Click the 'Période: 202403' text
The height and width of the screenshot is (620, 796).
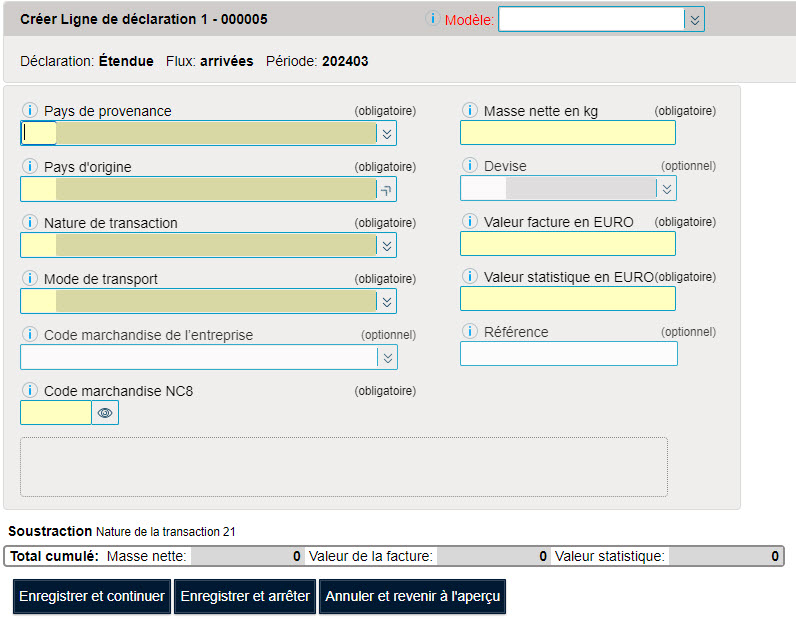(317, 61)
